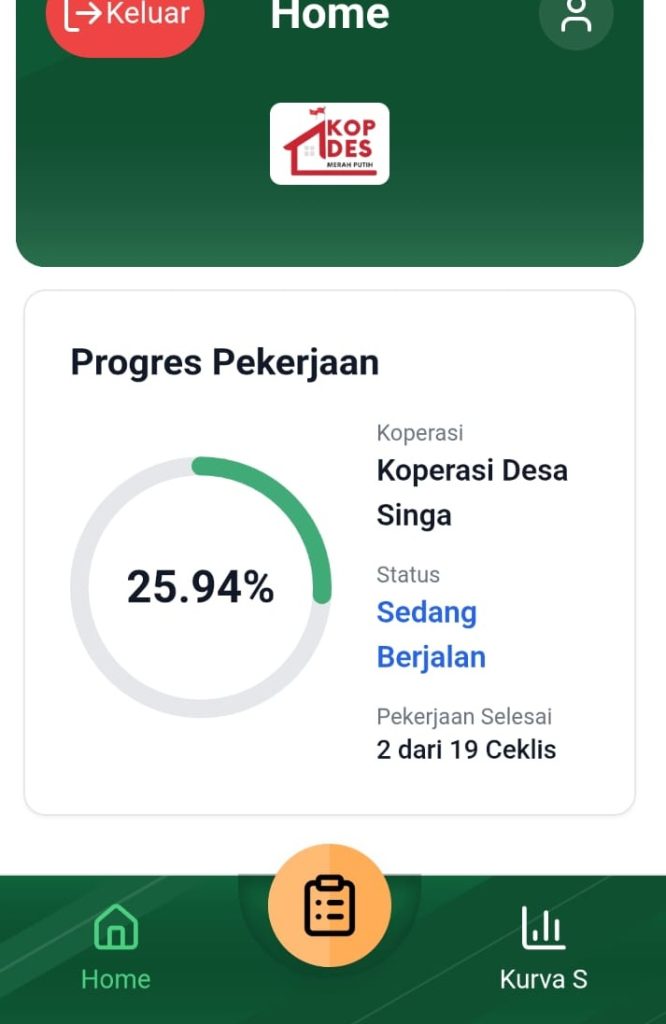Tap the red Keluar logout button
The width and height of the screenshot is (666, 1024).
(x=125, y=20)
